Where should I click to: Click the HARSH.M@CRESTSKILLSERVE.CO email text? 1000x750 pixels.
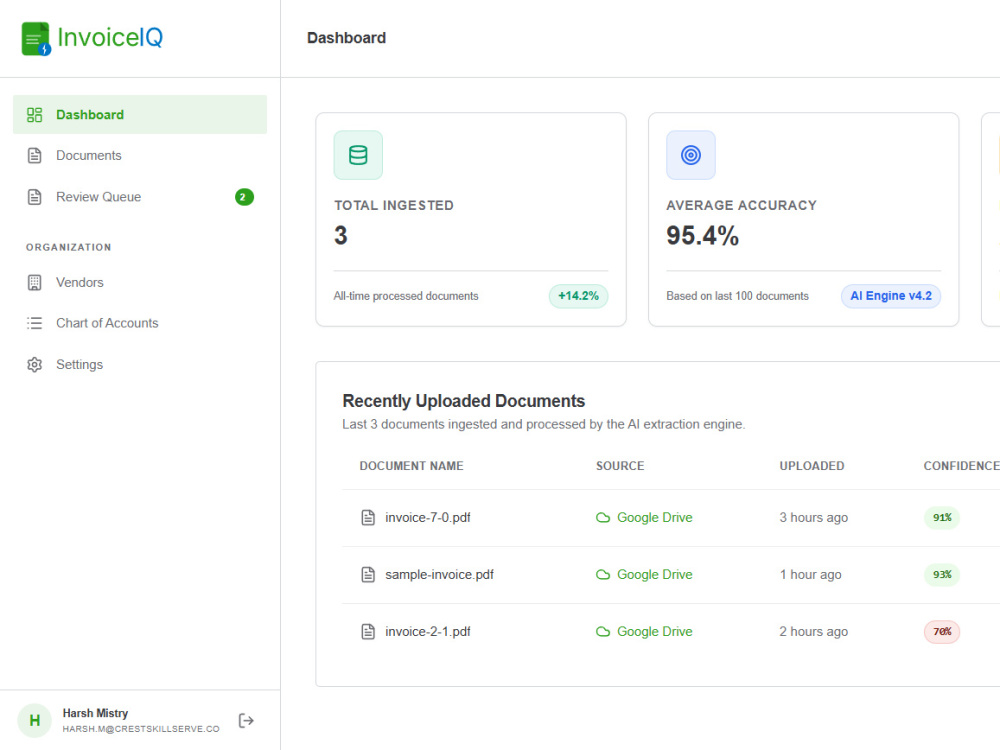click(x=141, y=729)
